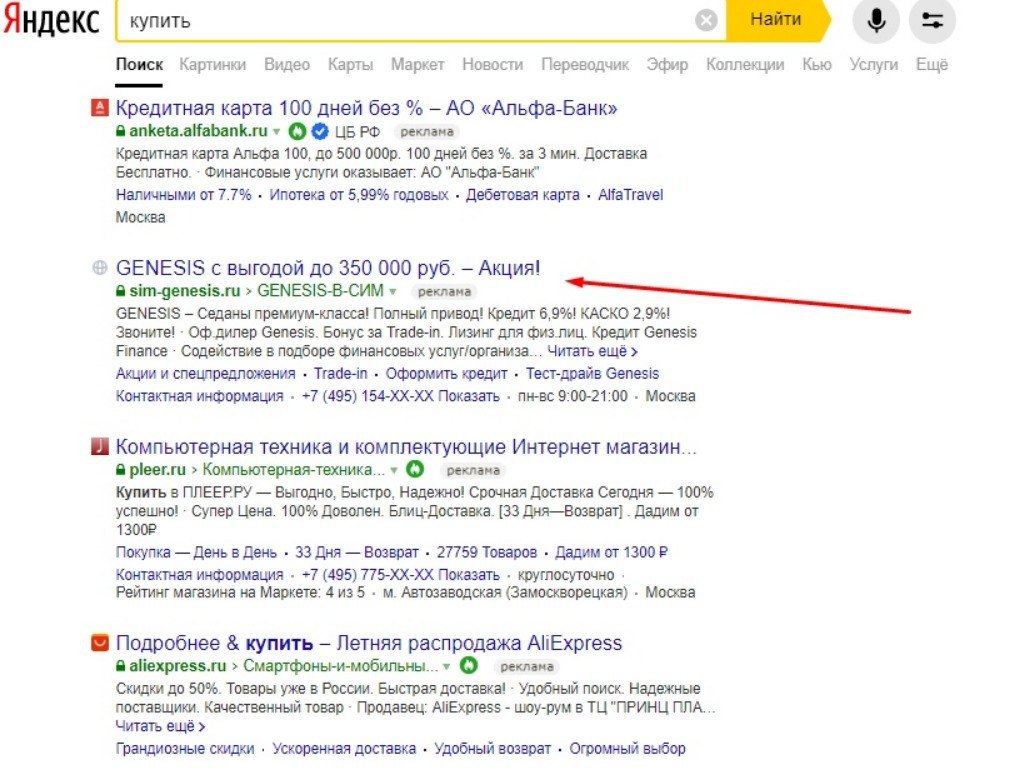This screenshot has height=771, width=1035.
Task: Expand the dropdown arrow after GENESIS-В-СИМ
Action: pos(393,291)
